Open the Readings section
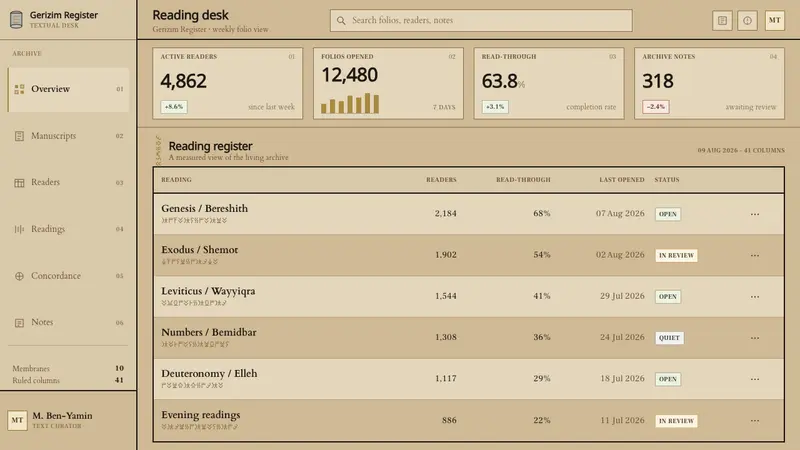 (68, 229)
